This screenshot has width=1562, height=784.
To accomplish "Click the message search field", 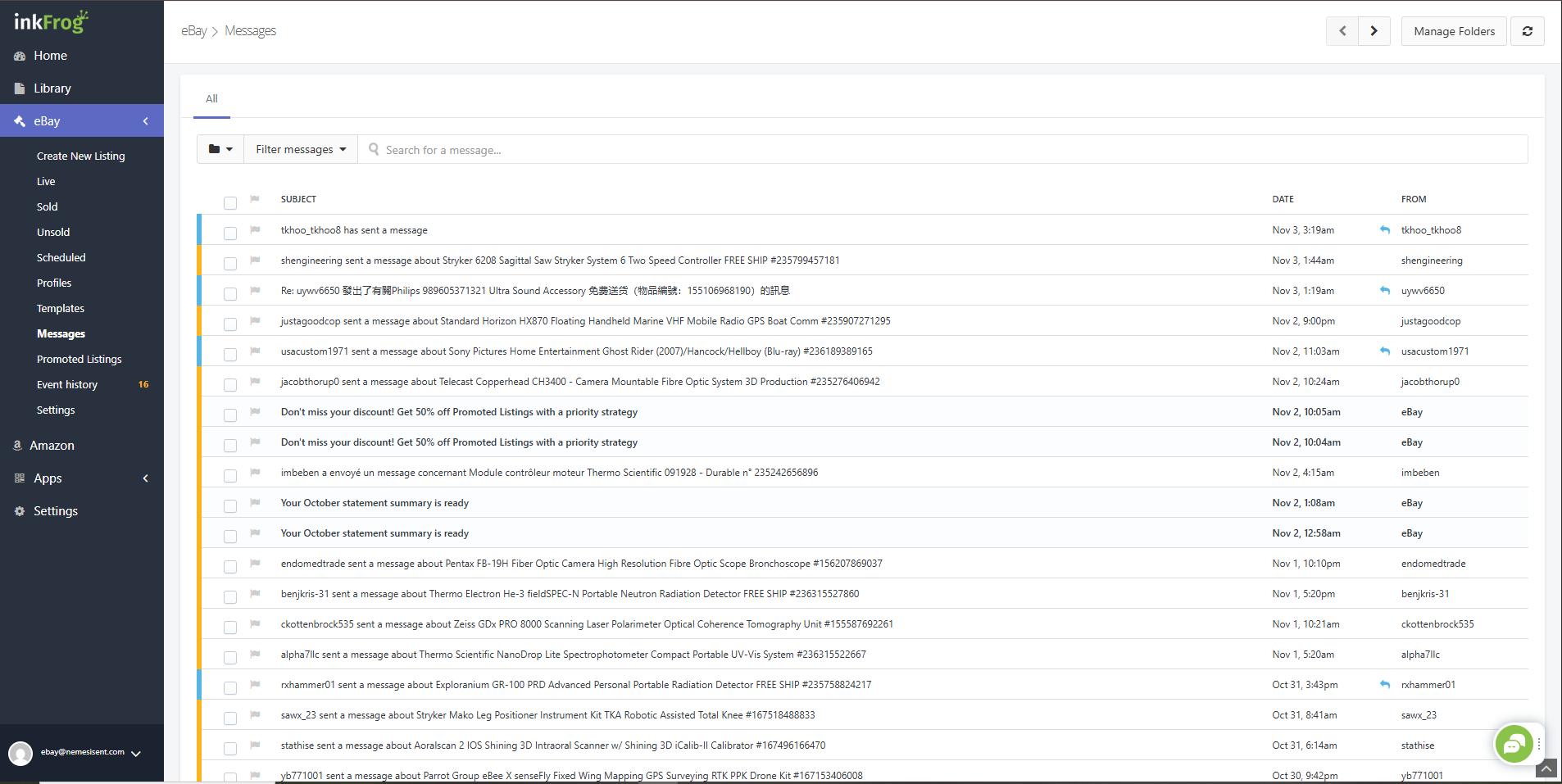I will [x=942, y=149].
